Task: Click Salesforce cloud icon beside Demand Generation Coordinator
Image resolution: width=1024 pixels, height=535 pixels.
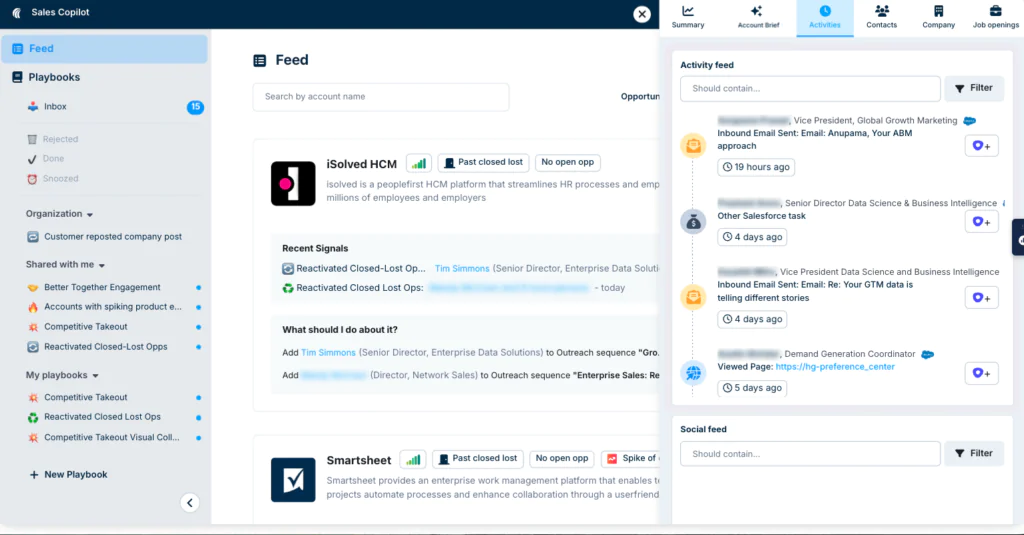Action: pyautogui.click(x=927, y=355)
